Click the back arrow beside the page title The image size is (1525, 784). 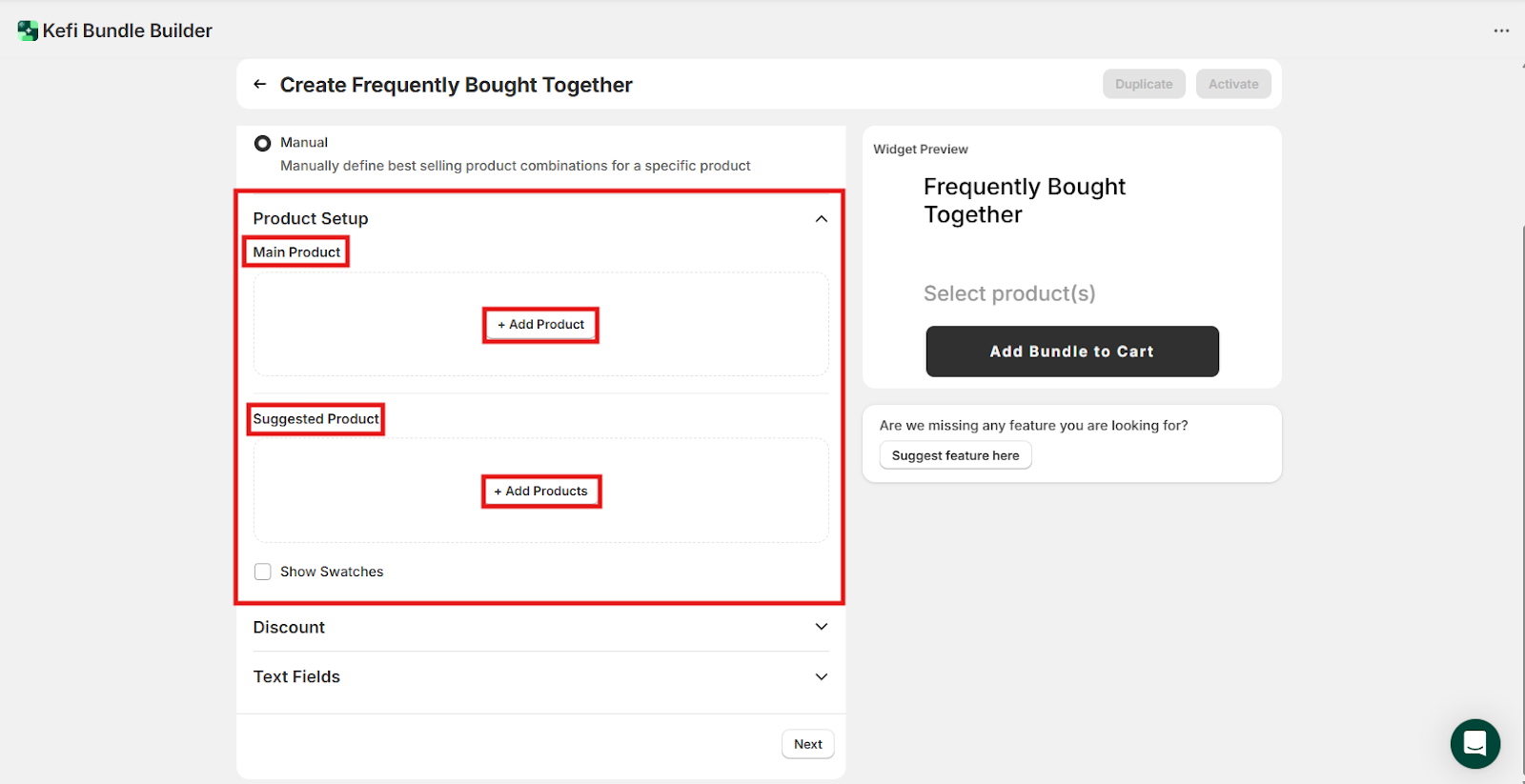coord(259,85)
